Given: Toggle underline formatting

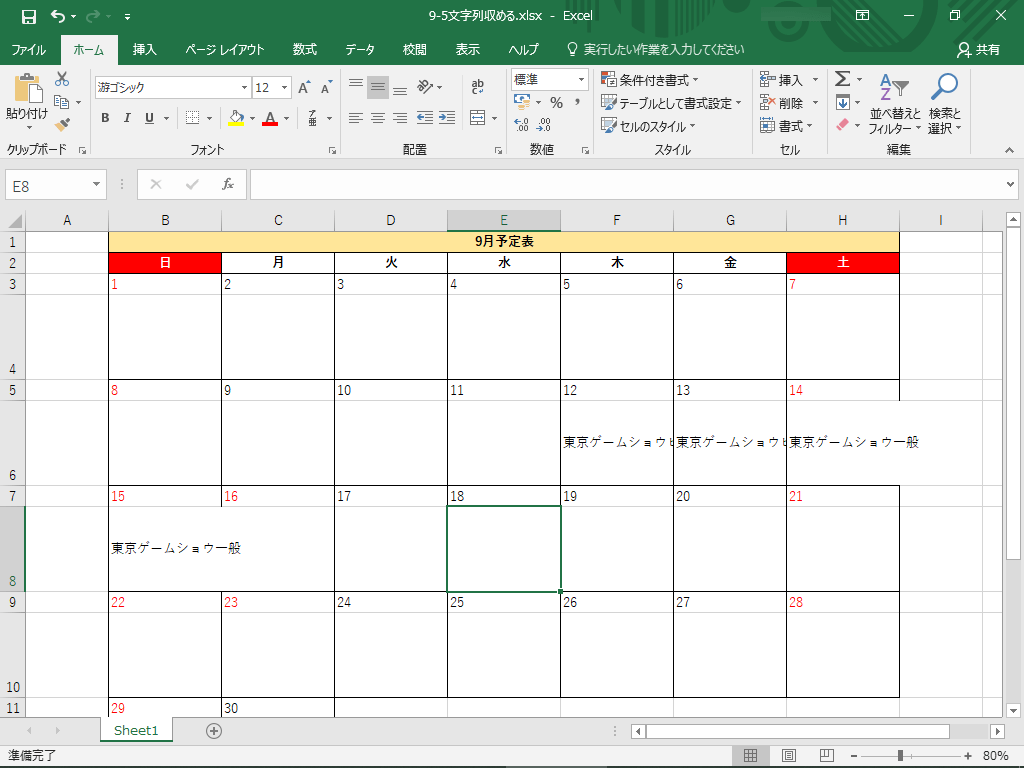Looking at the screenshot, I should (x=150, y=118).
